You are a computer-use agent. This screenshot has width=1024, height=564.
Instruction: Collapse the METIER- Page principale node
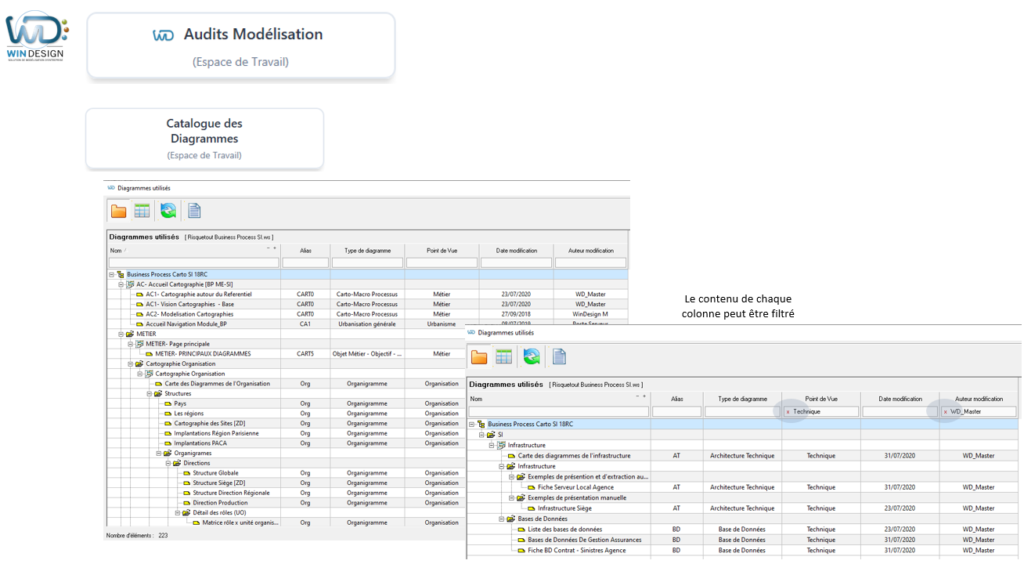[130, 344]
